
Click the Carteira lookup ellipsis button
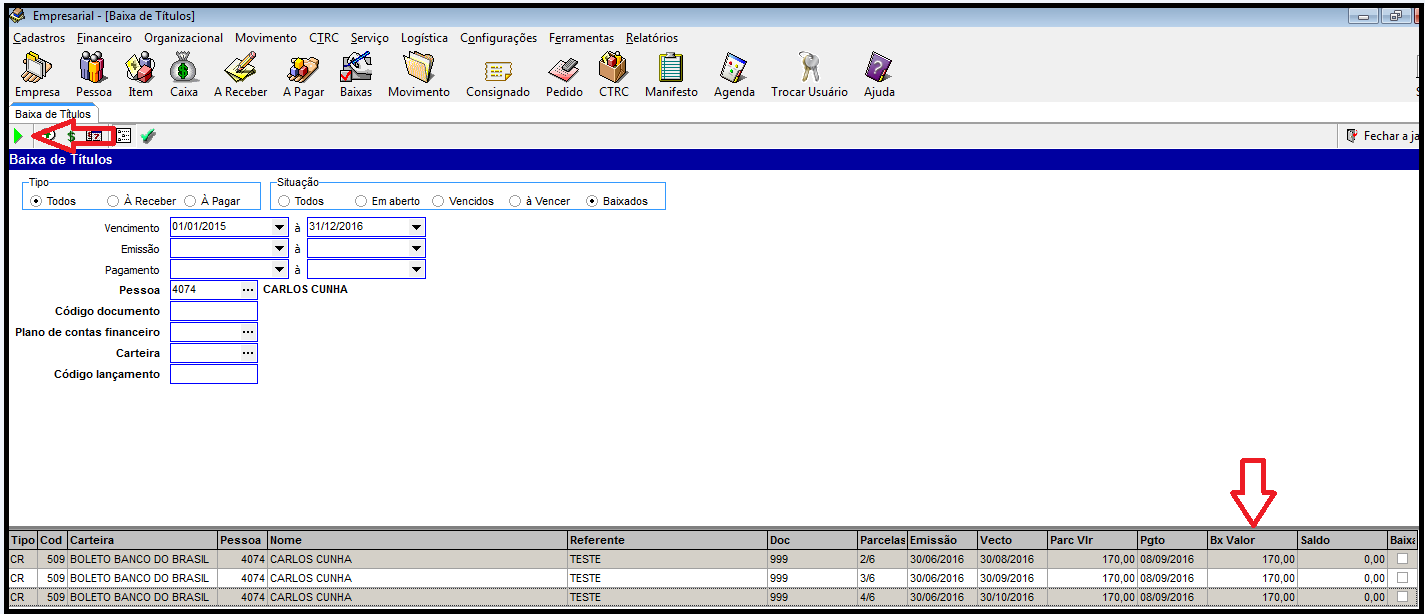pos(247,353)
